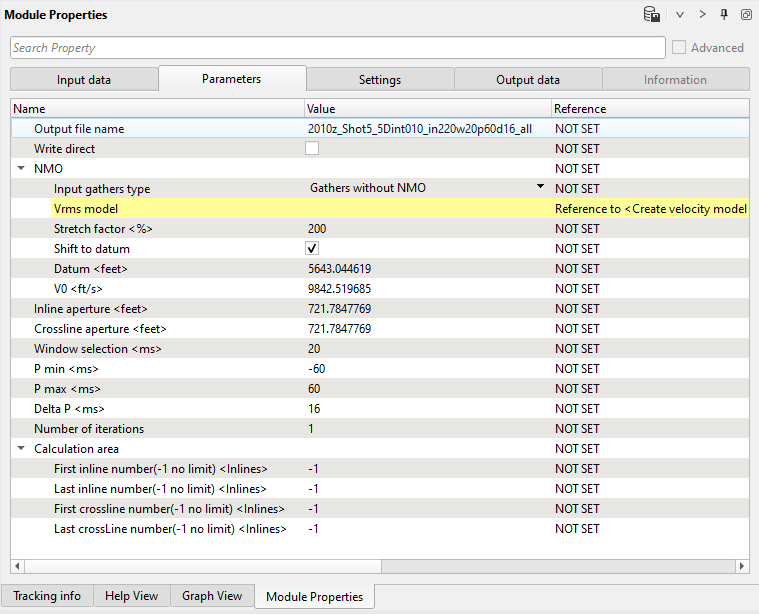Click the right chevron icon in header
The width and height of the screenshot is (759, 614).
(x=703, y=15)
